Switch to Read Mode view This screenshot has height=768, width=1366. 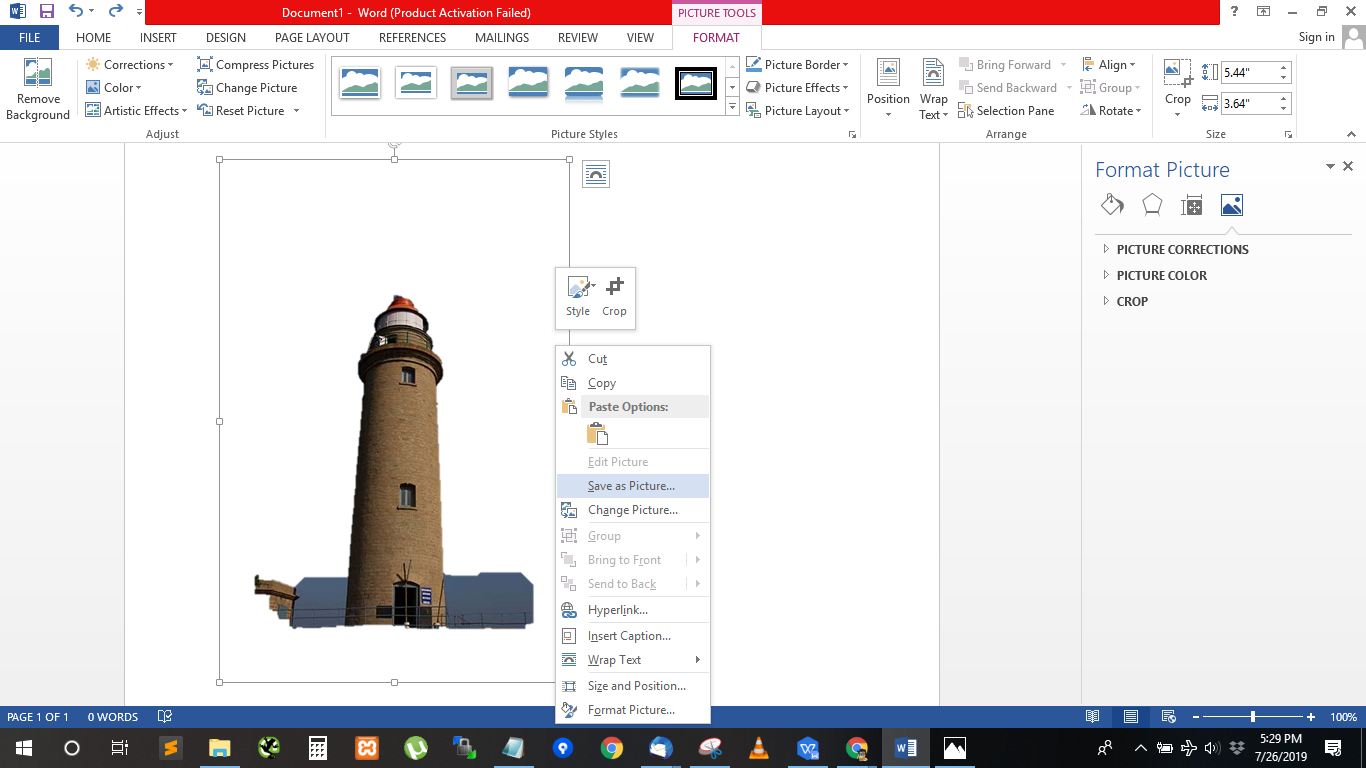(x=1093, y=717)
